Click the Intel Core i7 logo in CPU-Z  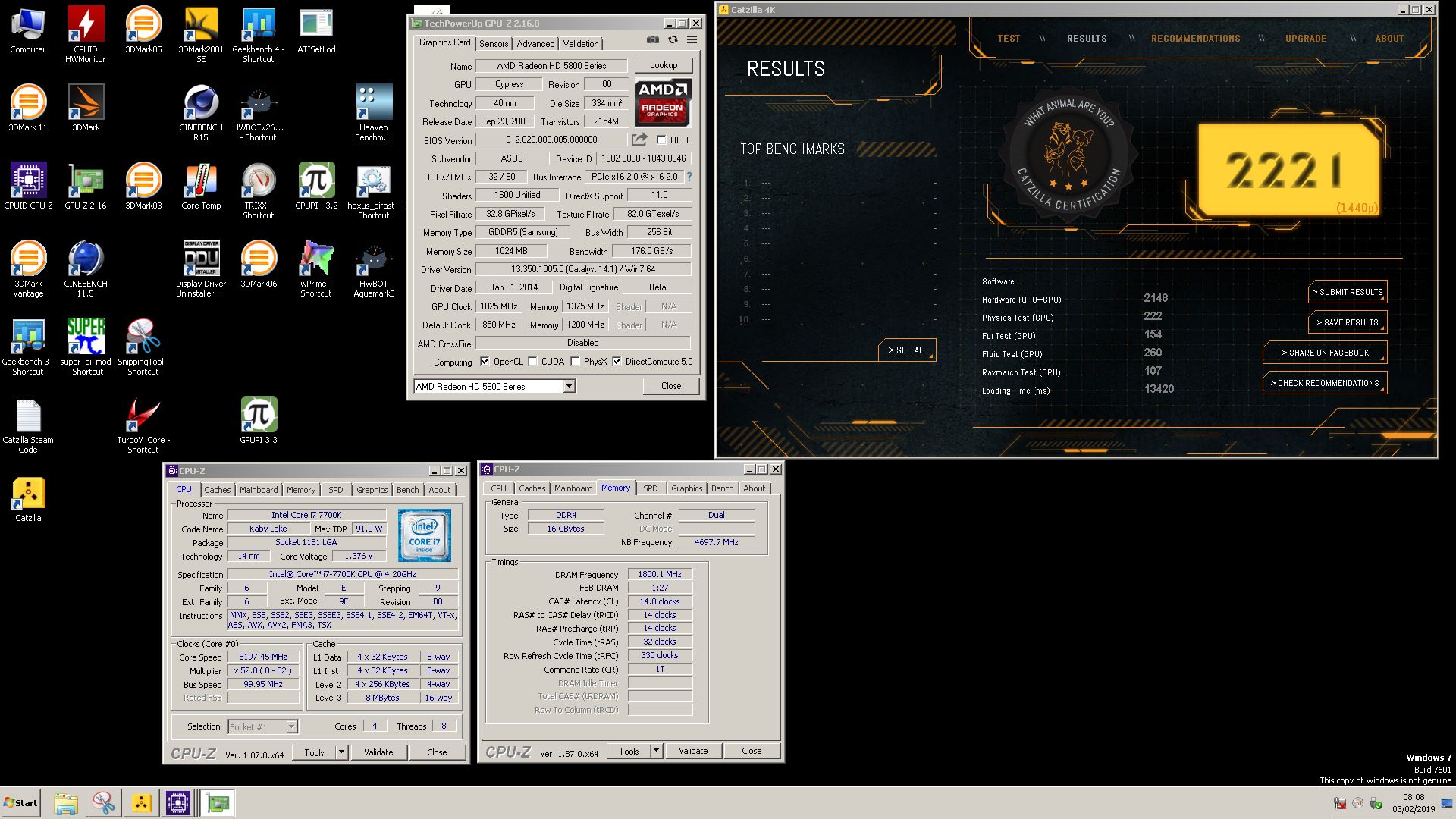pyautogui.click(x=425, y=535)
